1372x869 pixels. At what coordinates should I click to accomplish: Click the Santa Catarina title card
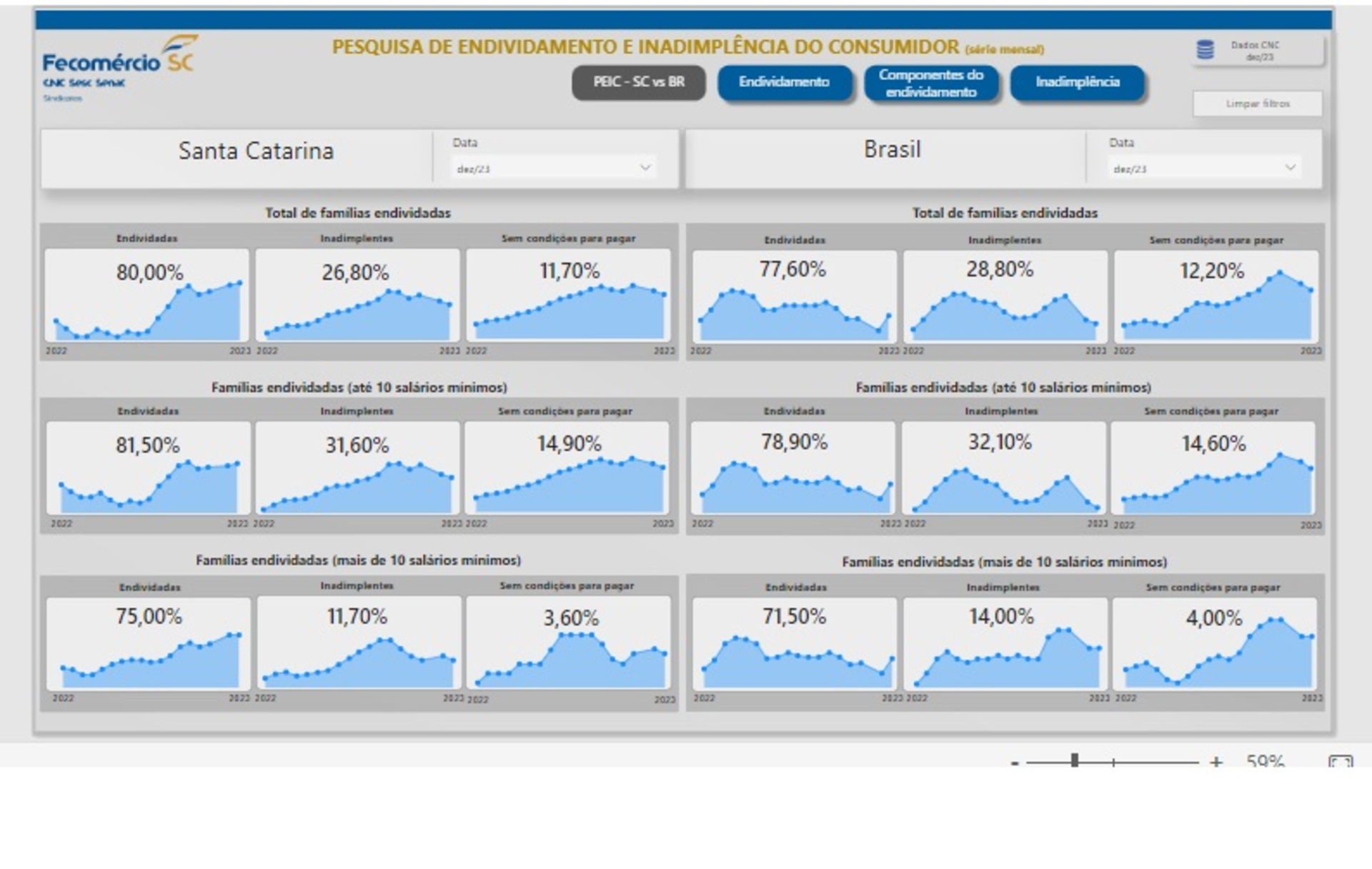click(x=256, y=152)
